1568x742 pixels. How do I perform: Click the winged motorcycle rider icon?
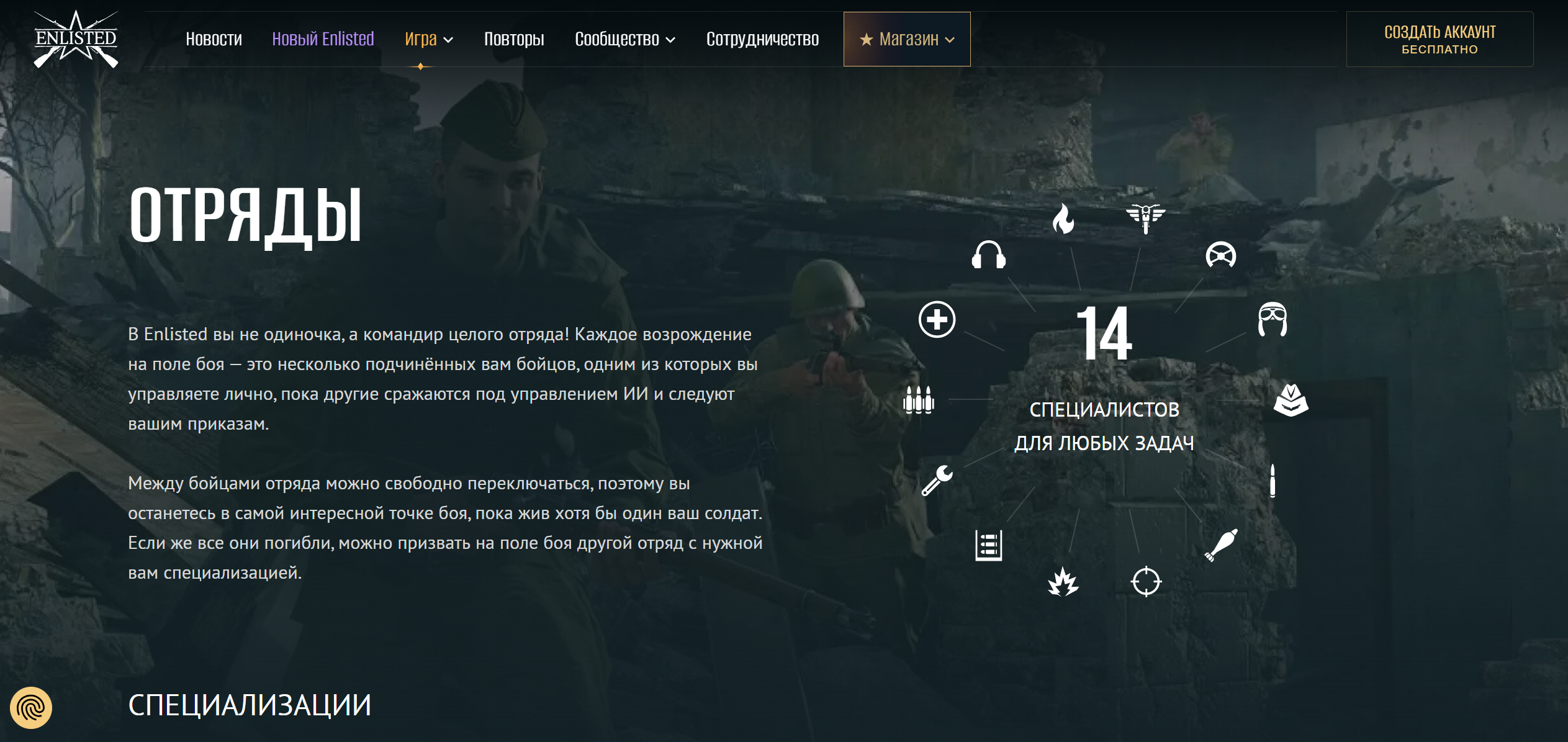tap(1146, 219)
